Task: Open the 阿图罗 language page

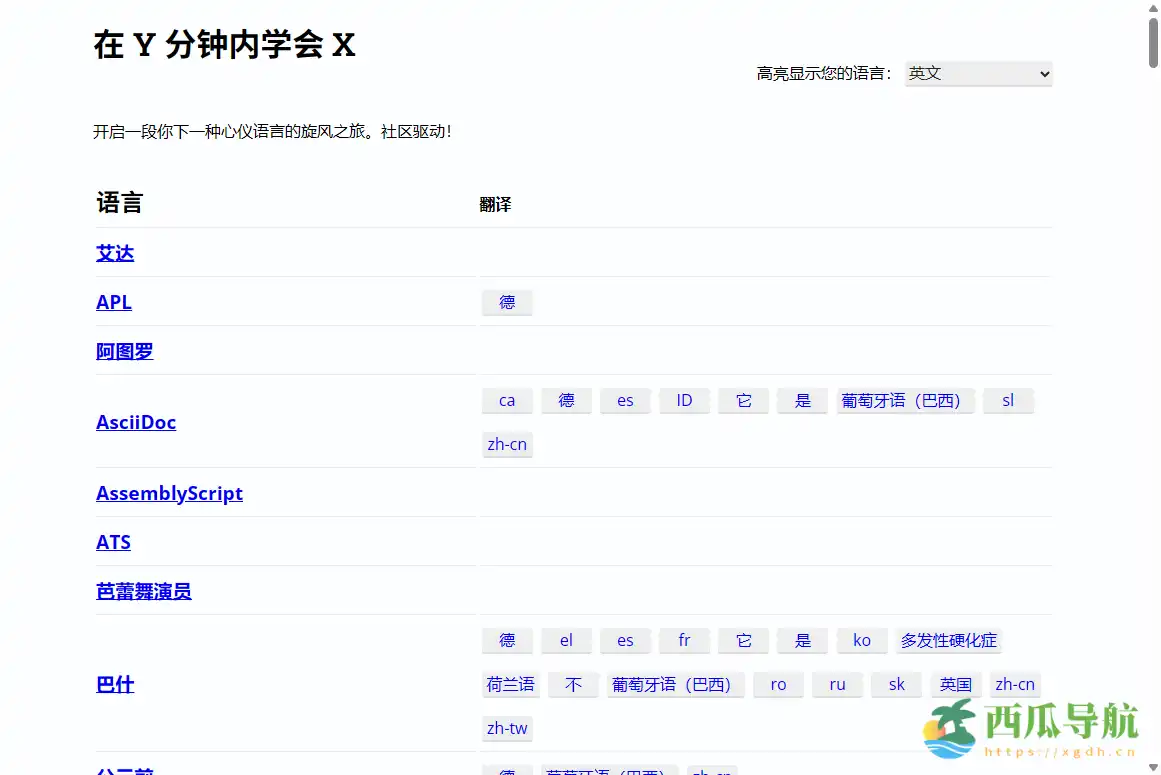Action: pos(124,351)
